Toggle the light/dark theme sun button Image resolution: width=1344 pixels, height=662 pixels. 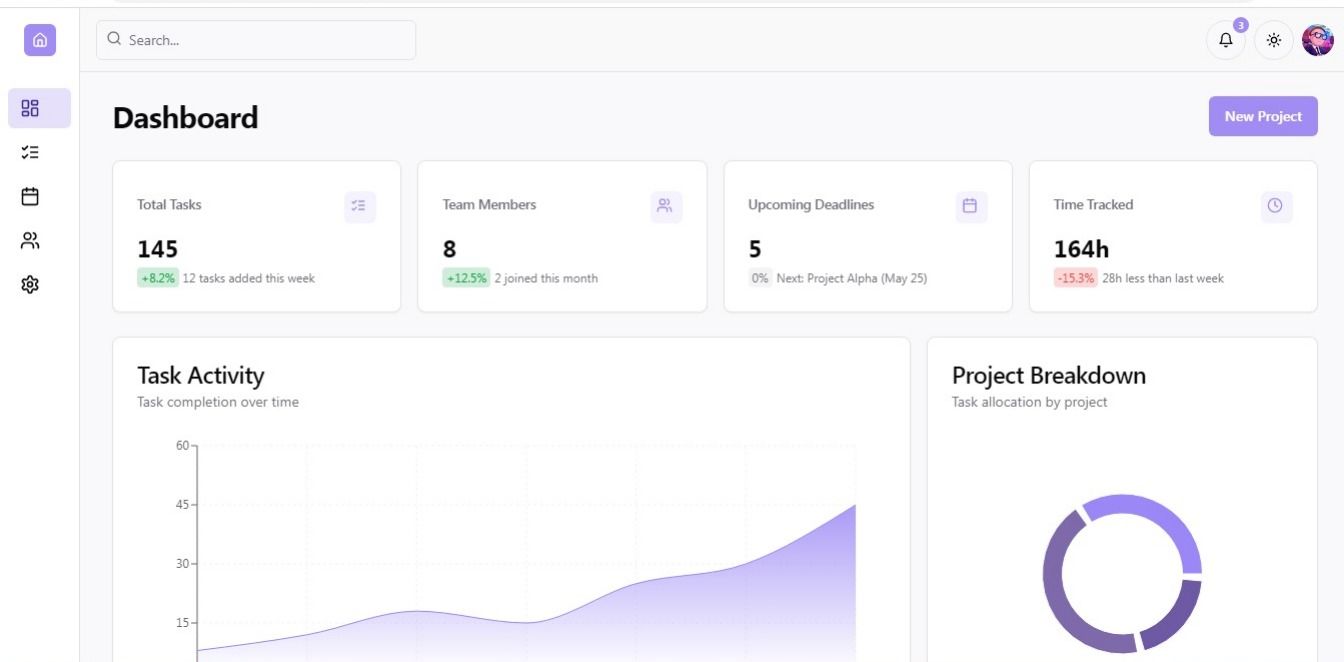(x=1273, y=41)
